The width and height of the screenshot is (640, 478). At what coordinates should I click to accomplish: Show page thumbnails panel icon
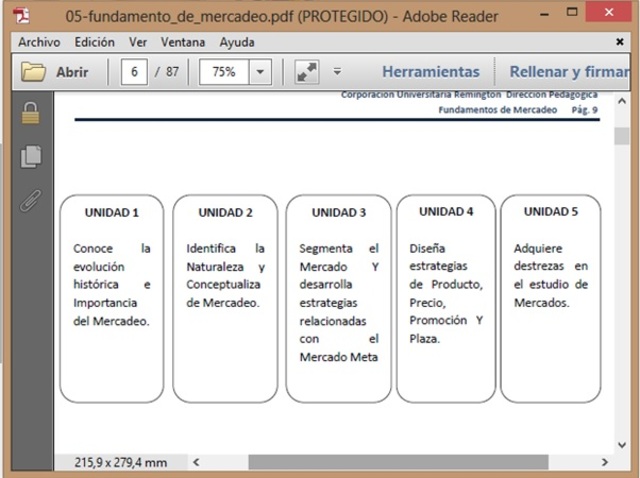click(31, 156)
